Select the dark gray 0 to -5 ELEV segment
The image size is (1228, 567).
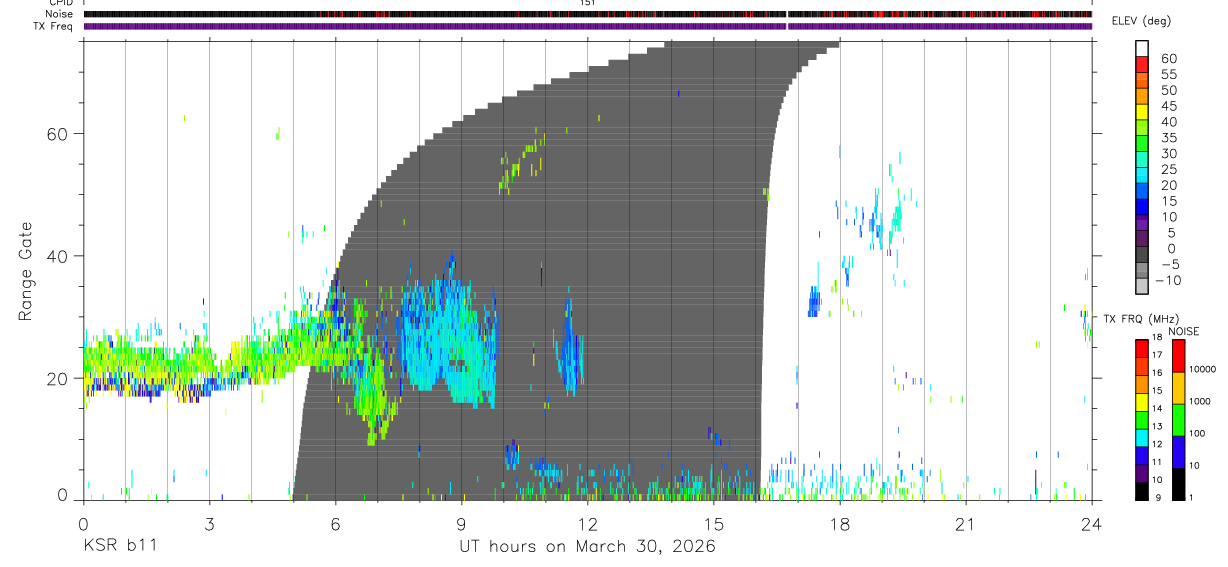(x=1142, y=255)
